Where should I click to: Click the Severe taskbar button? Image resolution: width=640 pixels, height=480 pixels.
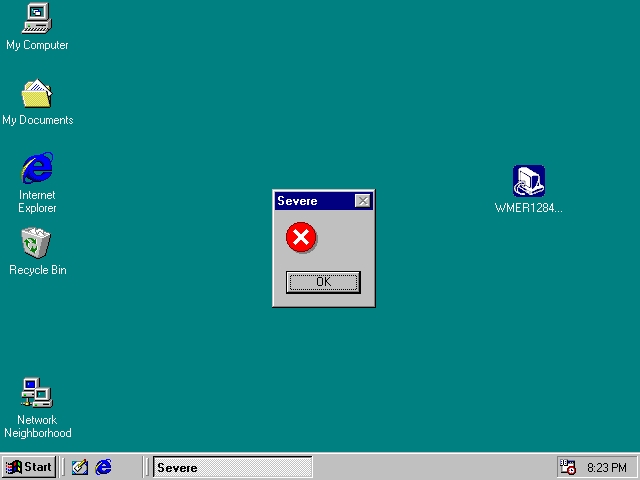click(x=232, y=467)
